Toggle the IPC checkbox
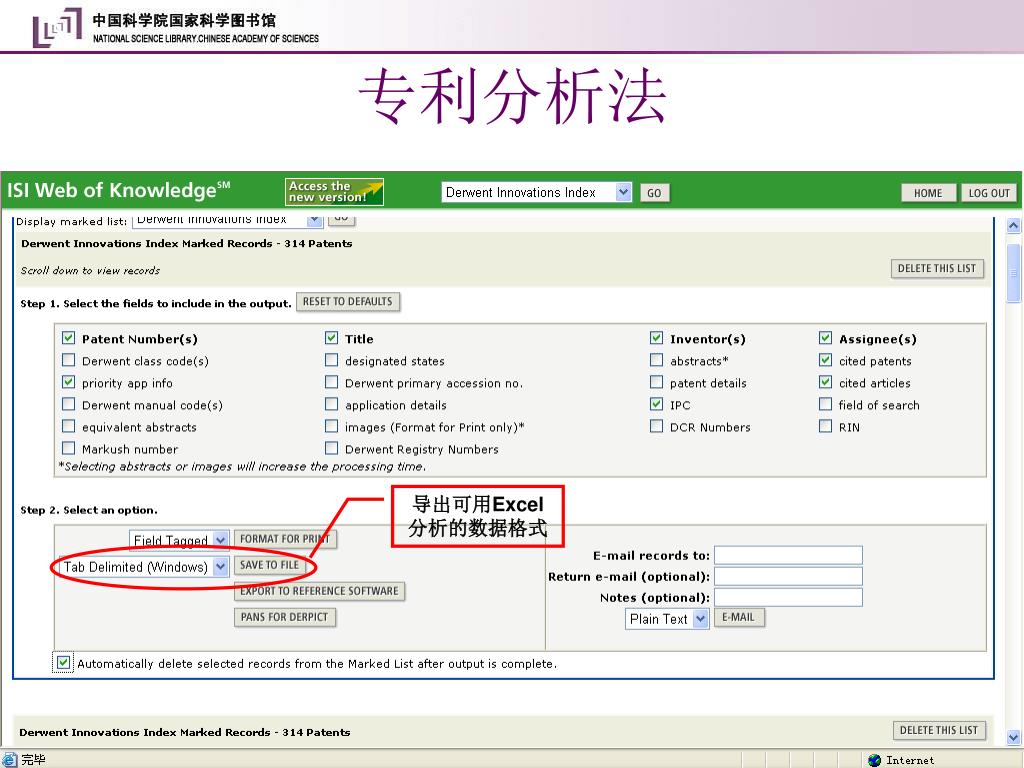The image size is (1024, 768). [656, 405]
